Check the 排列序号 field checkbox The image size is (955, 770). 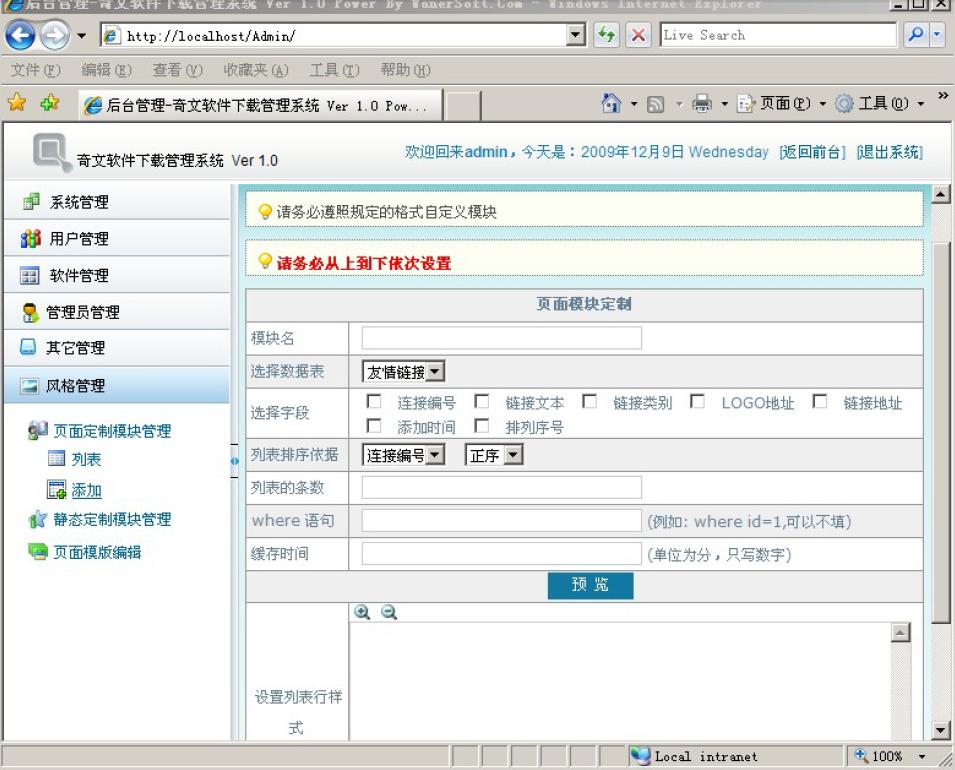click(x=482, y=426)
